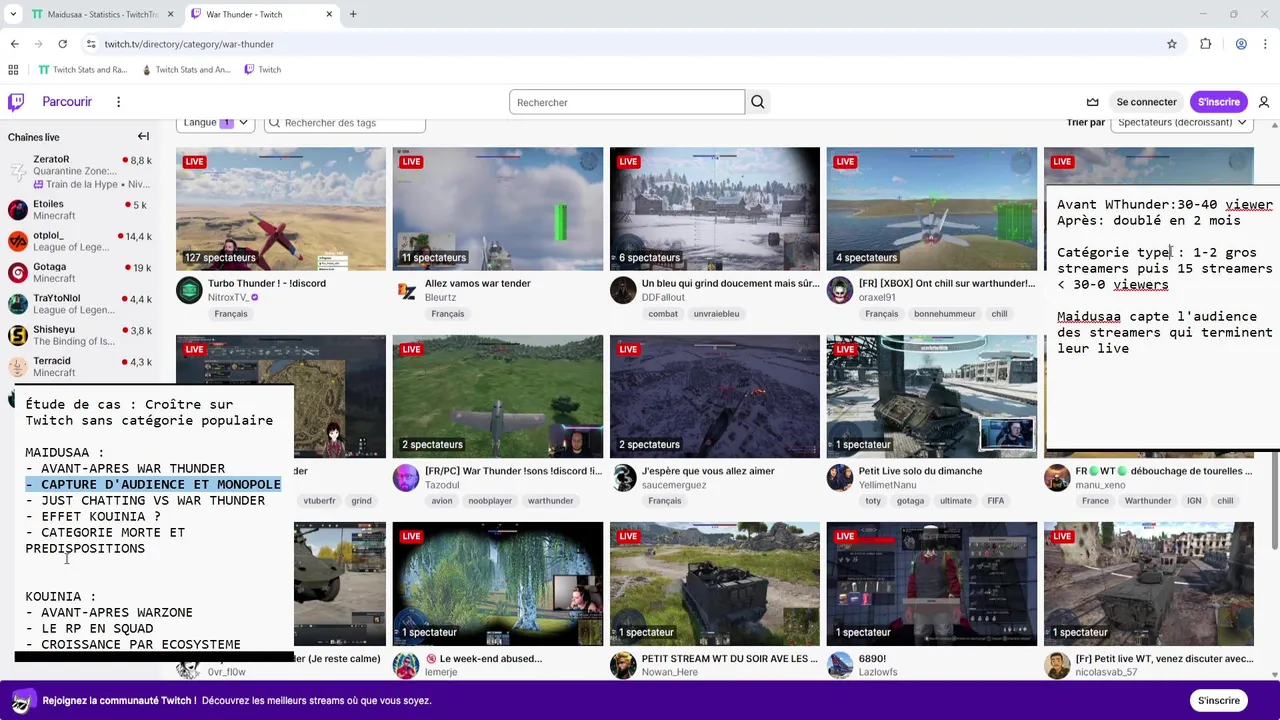Open the DDFallout snowy stream thumbnail
This screenshot has height=720, width=1280.
click(715, 209)
